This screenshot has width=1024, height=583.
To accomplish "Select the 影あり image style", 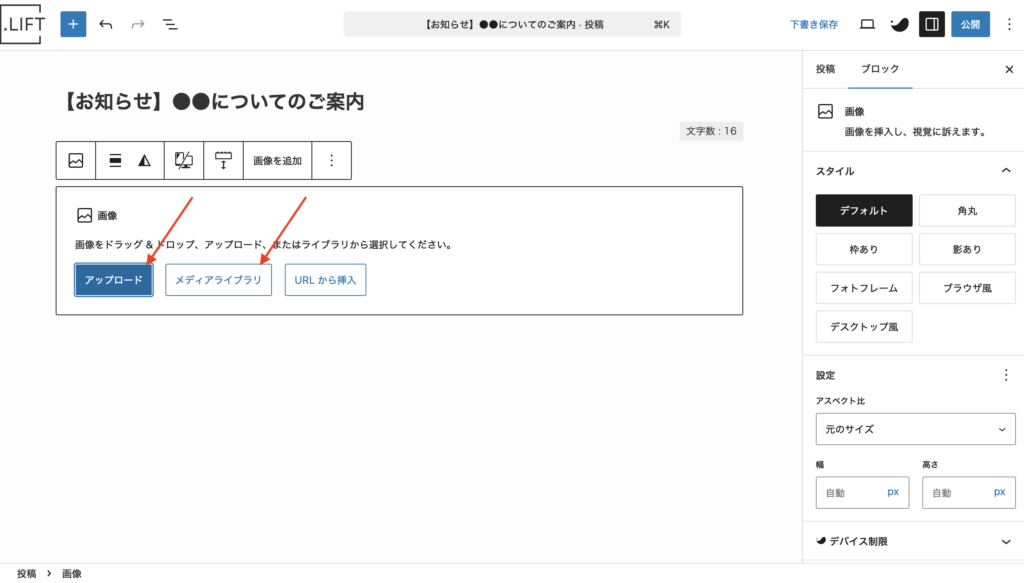I will 967,249.
